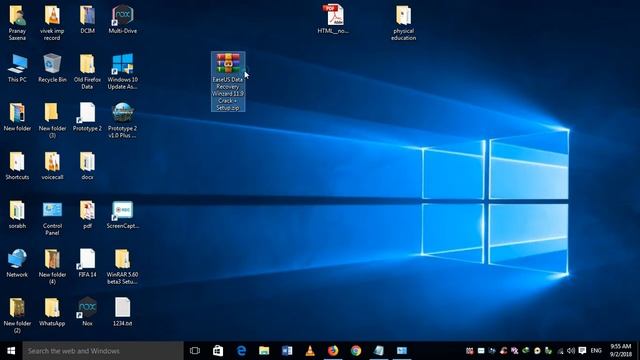Focus the Search the web and Windows box
Screen dimensions: 640x360
(103, 351)
